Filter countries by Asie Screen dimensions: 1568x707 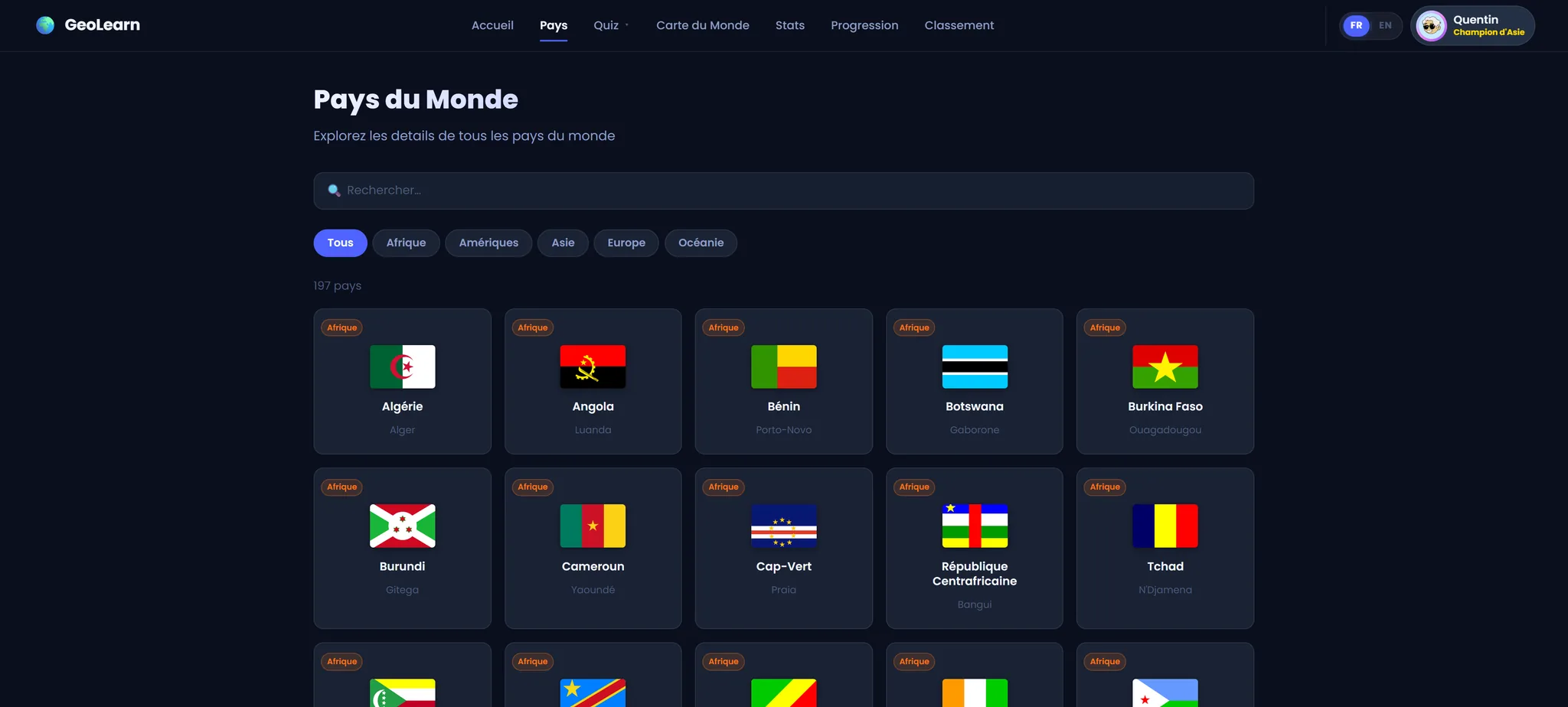(563, 243)
